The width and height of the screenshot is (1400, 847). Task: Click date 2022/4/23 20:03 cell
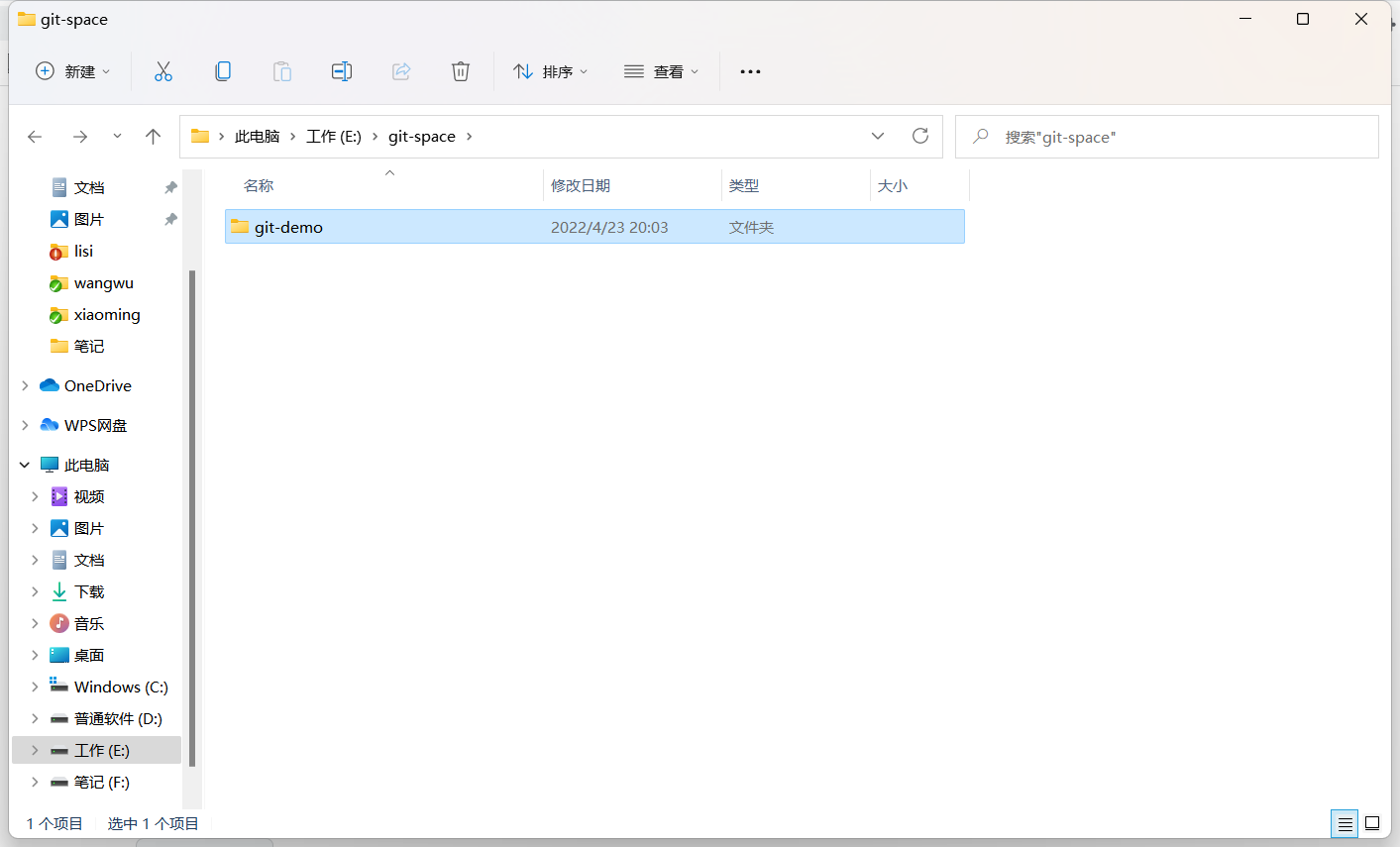[x=609, y=227]
